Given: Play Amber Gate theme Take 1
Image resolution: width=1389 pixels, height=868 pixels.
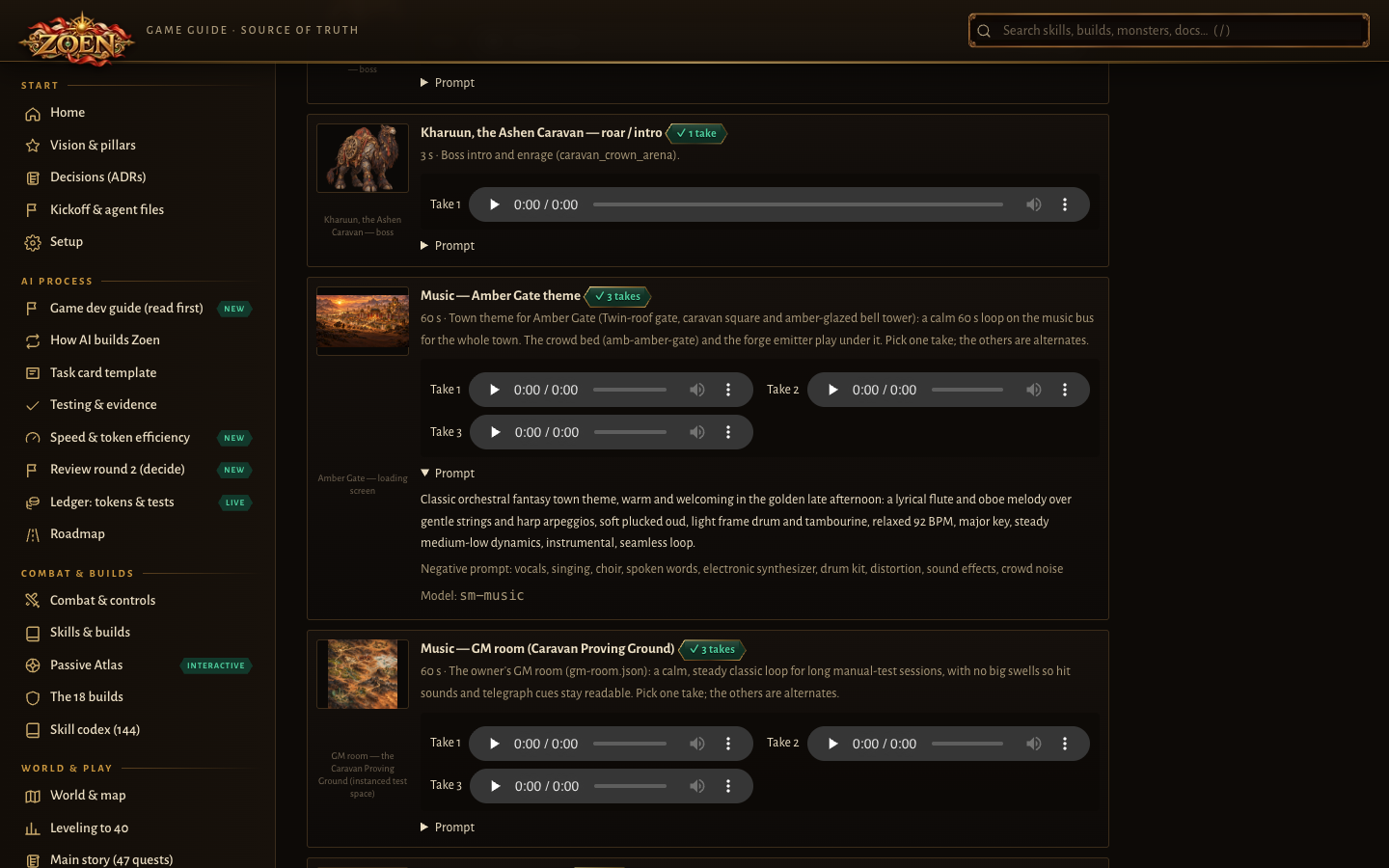Looking at the screenshot, I should tap(494, 390).
